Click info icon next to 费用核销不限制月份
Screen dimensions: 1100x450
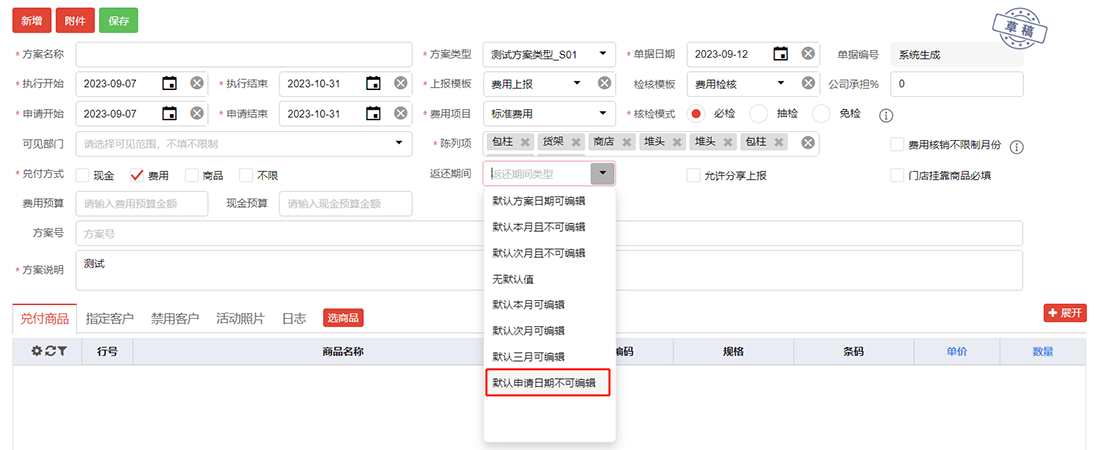[x=1016, y=147]
